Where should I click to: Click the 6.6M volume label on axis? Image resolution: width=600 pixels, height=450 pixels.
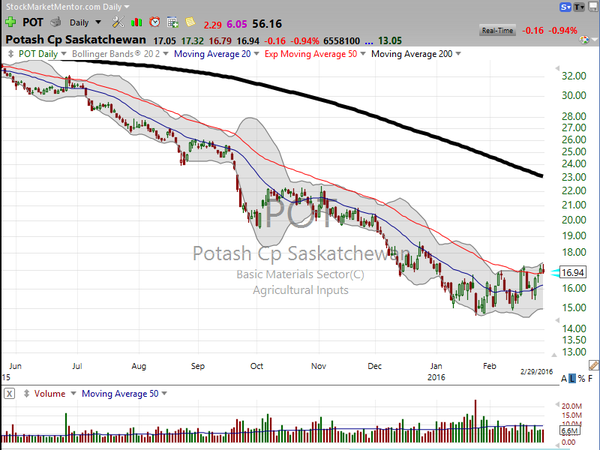(571, 430)
